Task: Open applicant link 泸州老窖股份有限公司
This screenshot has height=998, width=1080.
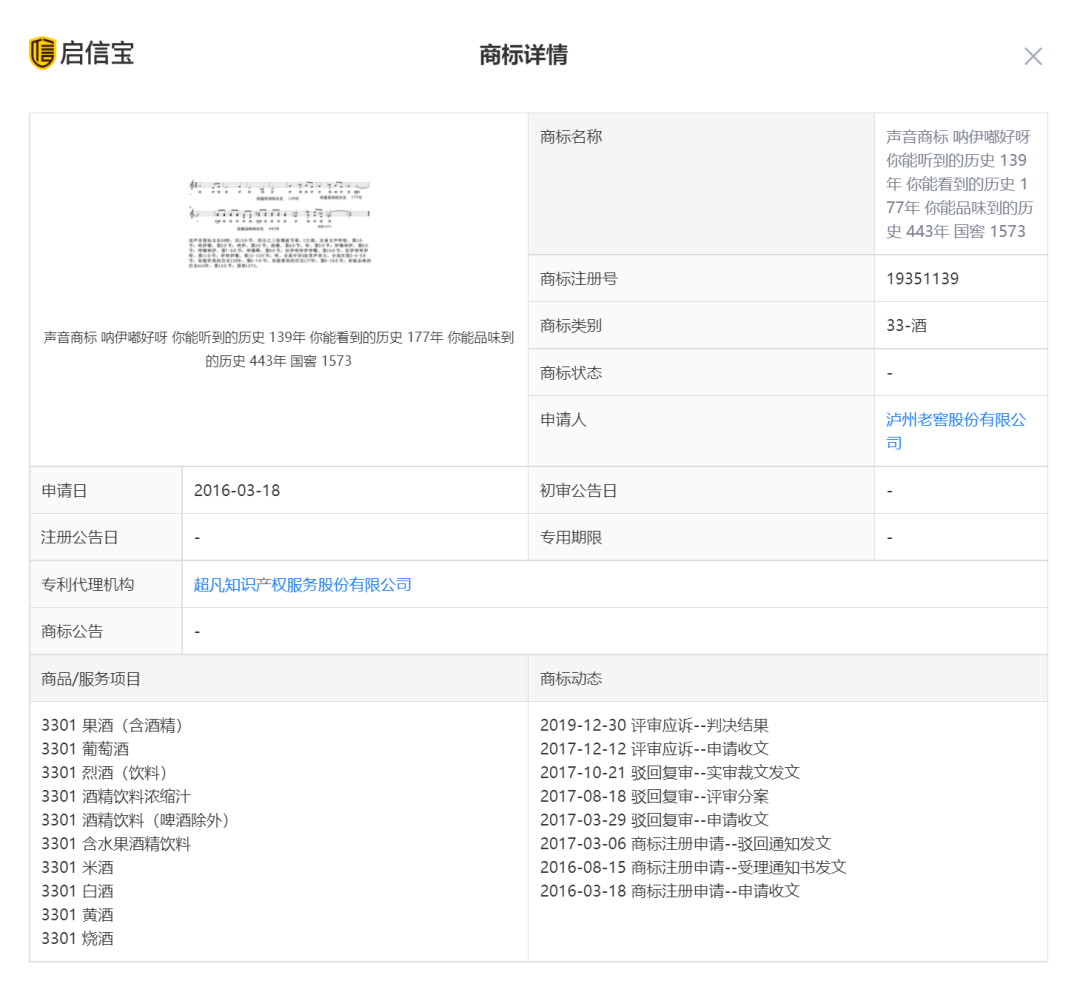Action: [955, 431]
